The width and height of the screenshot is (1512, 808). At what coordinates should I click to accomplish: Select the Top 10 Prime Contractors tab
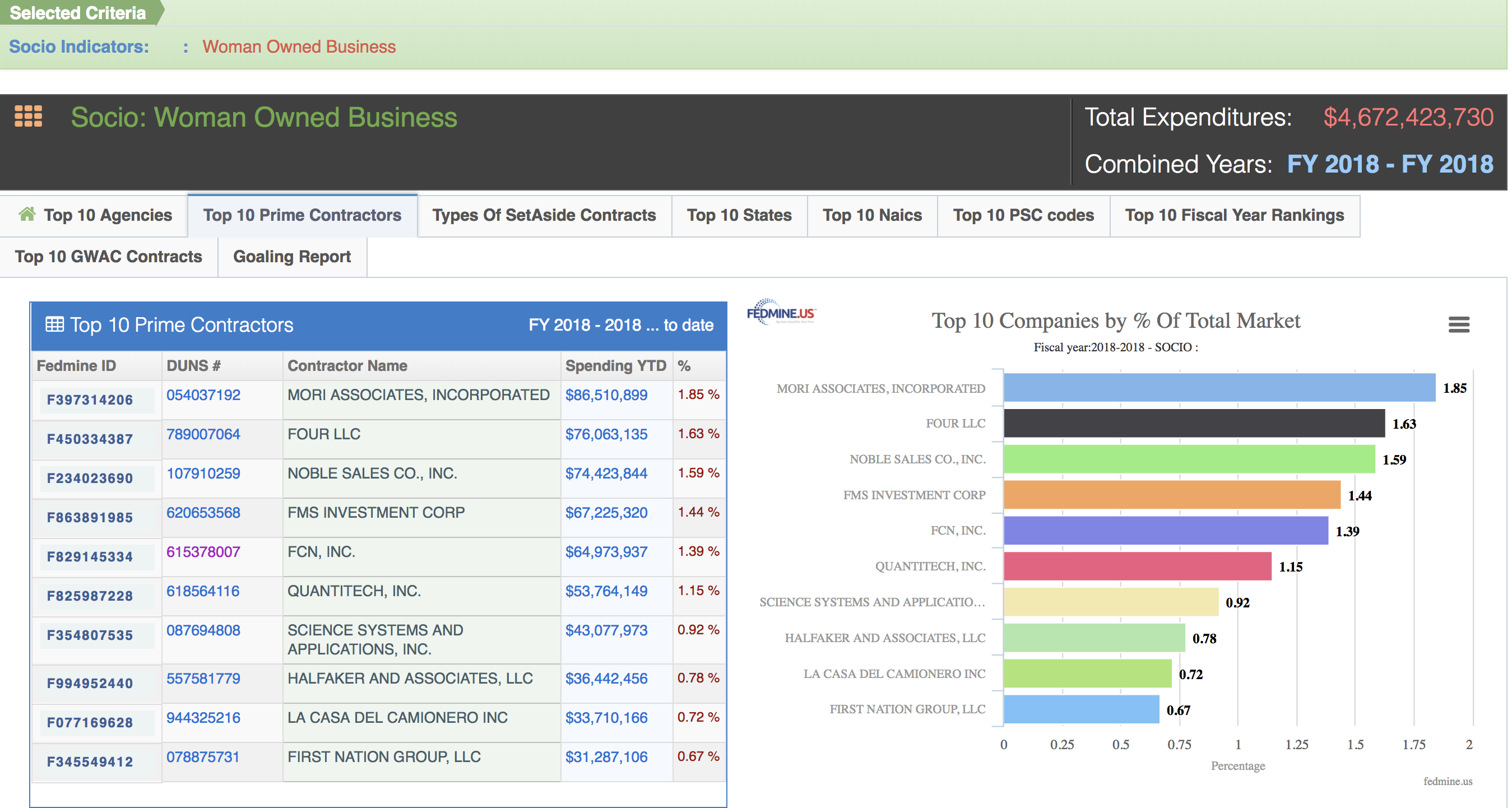click(302, 215)
